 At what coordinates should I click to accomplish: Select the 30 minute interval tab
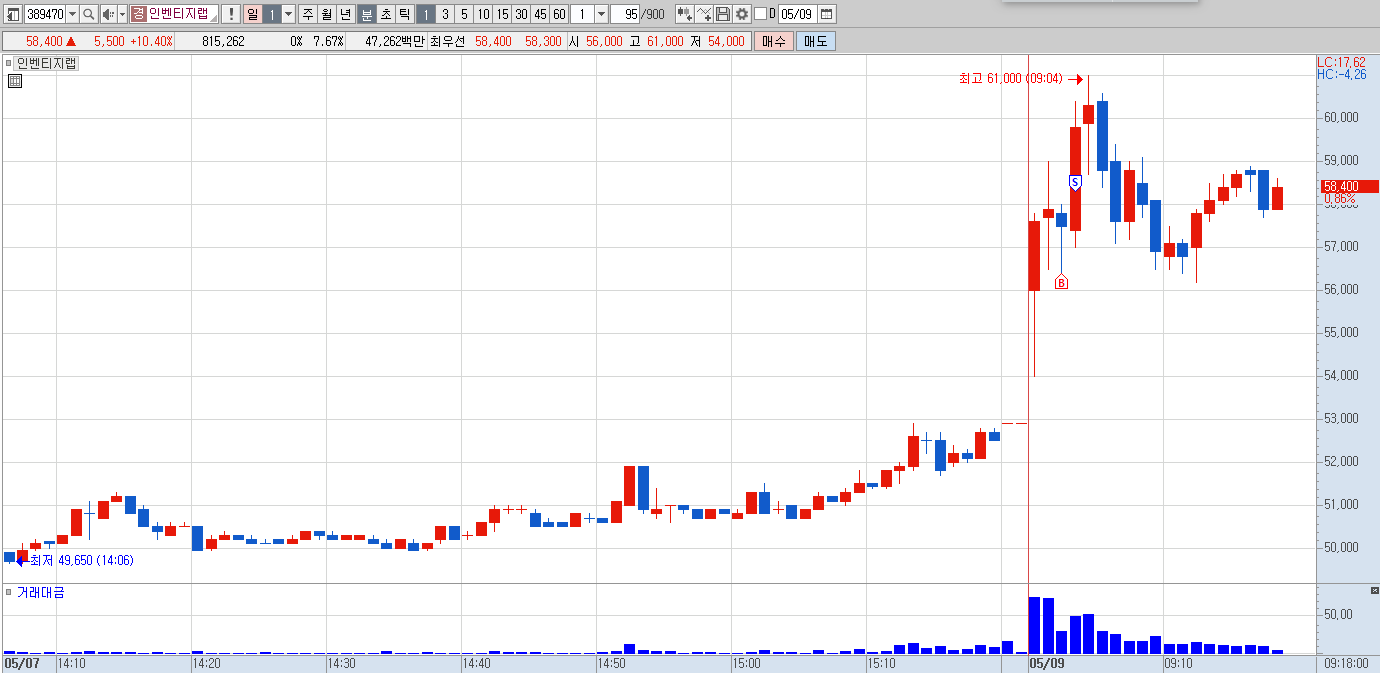click(x=521, y=14)
